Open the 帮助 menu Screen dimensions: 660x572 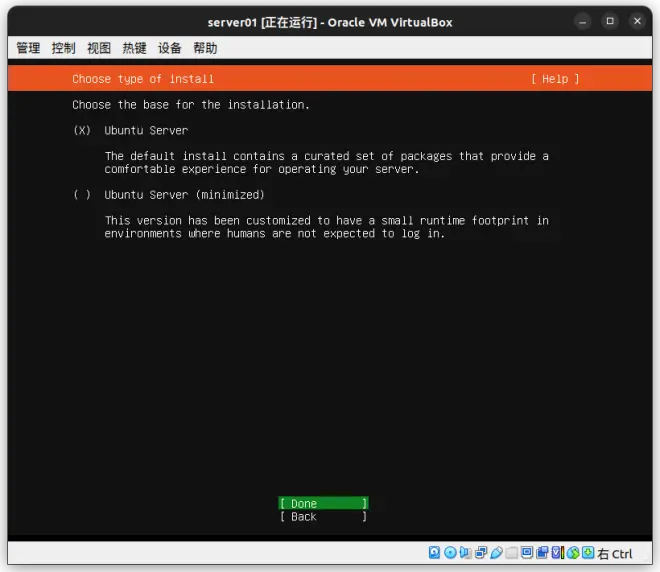(x=205, y=48)
